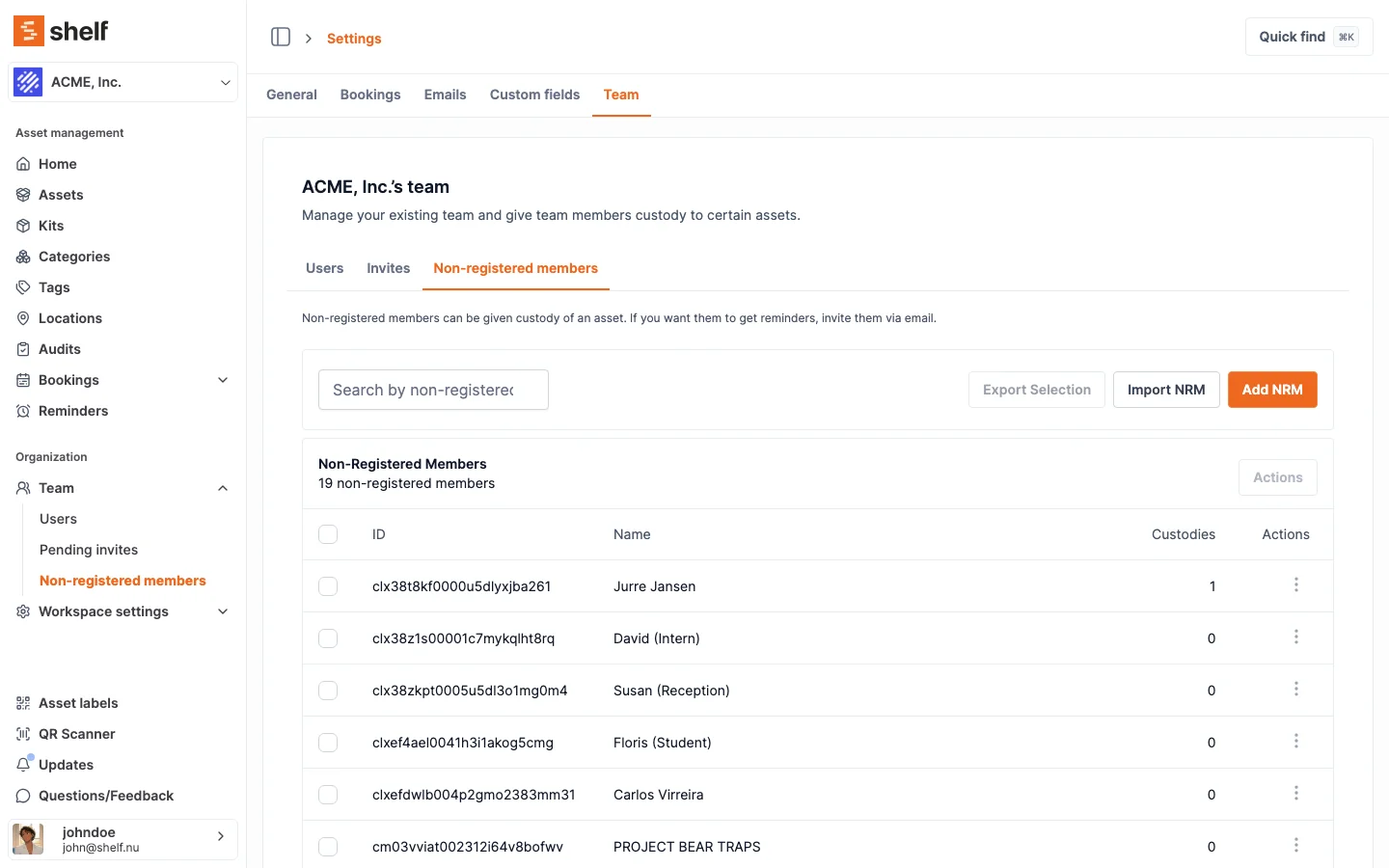
Task: Focus the non-registered member search field
Action: tap(433, 390)
